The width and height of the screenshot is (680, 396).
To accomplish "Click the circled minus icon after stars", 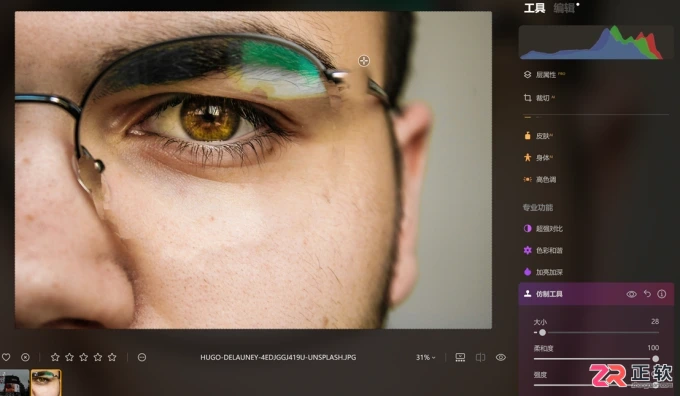I will (142, 357).
